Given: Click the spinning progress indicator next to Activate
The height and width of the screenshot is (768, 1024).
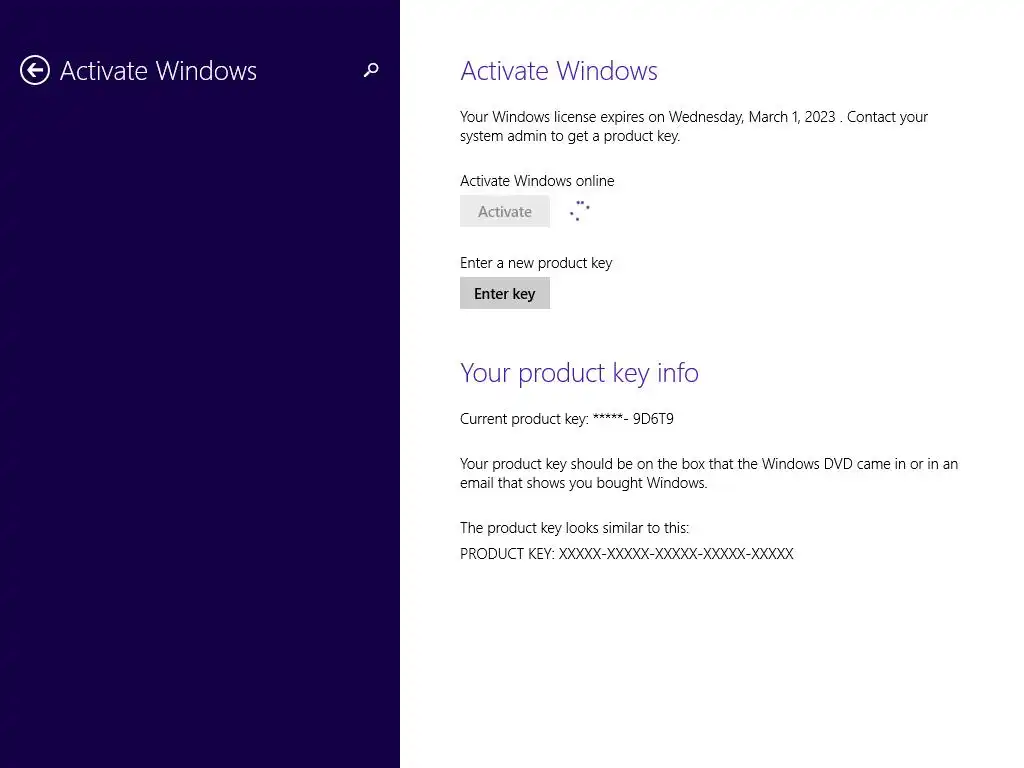Looking at the screenshot, I should (579, 211).
